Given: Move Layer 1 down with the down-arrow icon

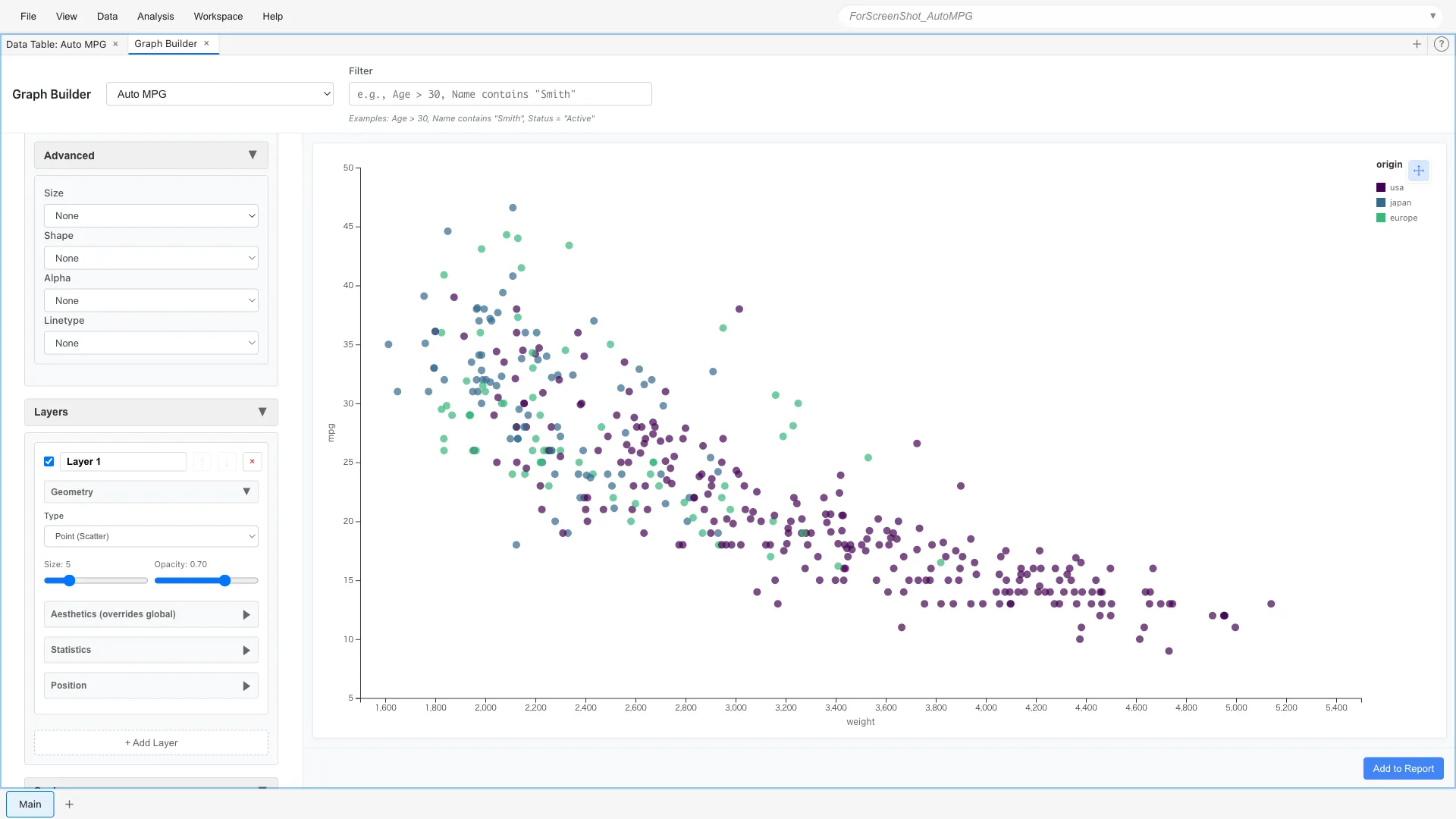Looking at the screenshot, I should coord(227,461).
